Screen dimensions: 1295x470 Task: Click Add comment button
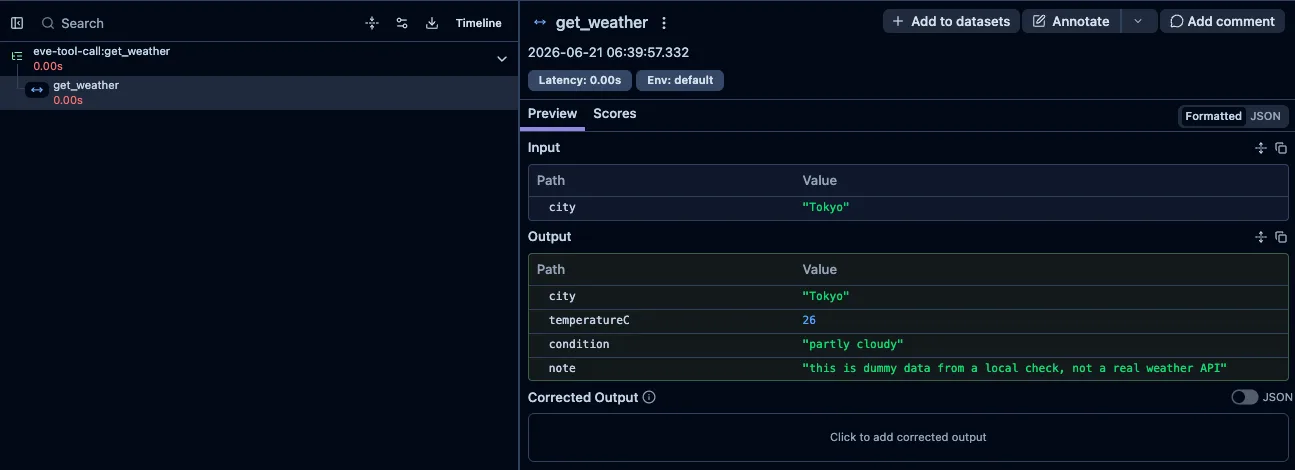(x=1222, y=21)
